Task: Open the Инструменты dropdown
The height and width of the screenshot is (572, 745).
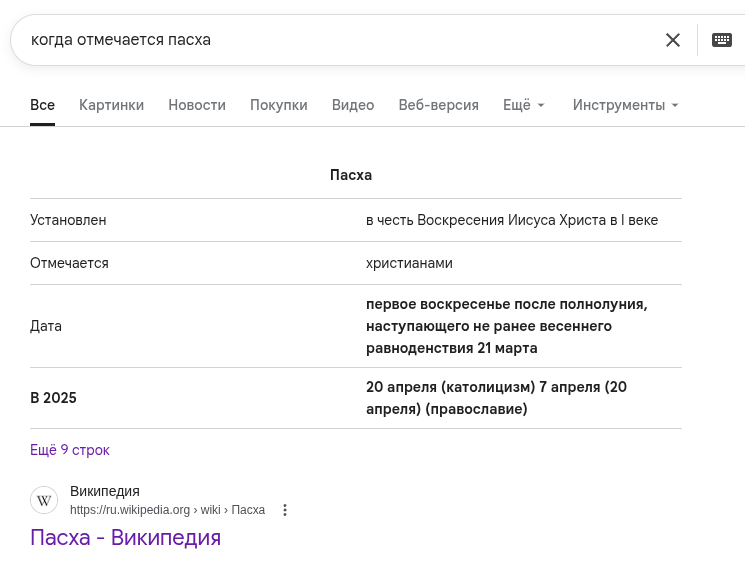Action: 625,105
